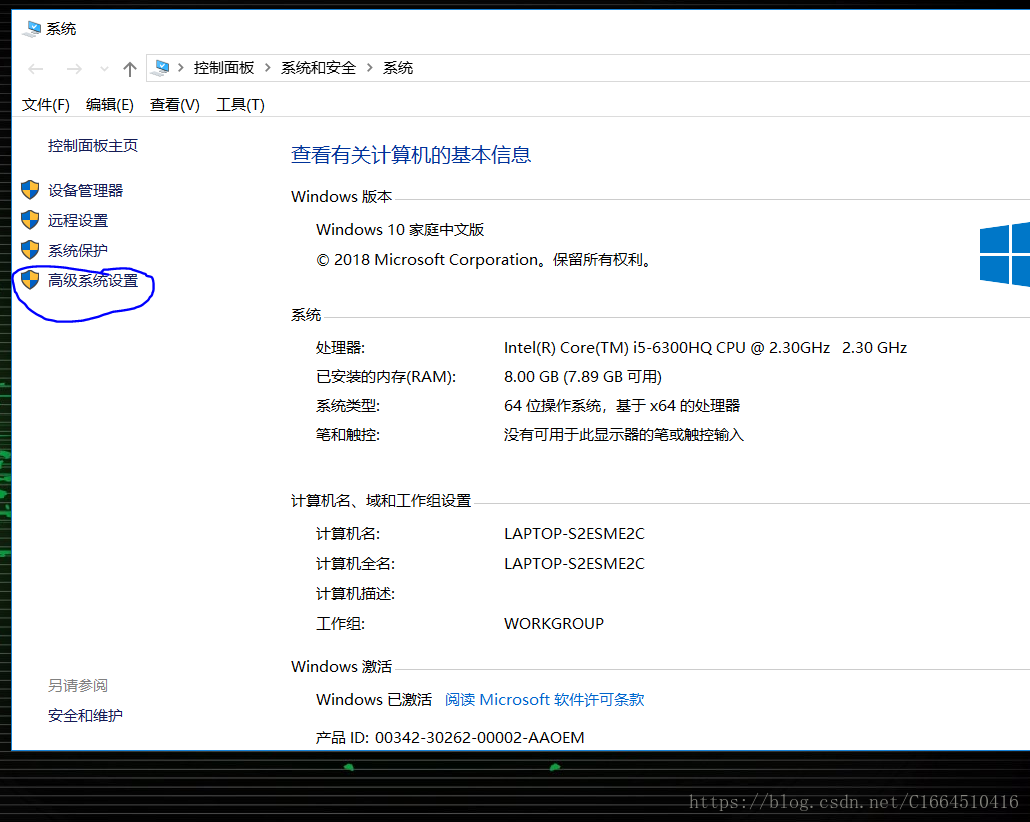The height and width of the screenshot is (822, 1030).
Task: Click the pen and touch value 没有可用于此显示器的笔或触控输入
Action: [x=623, y=434]
